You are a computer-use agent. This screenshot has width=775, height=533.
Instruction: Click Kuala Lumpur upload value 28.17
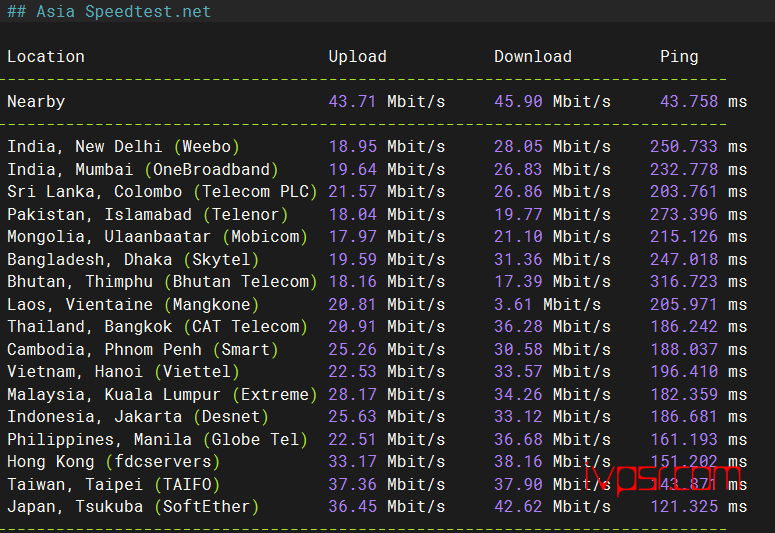(352, 395)
